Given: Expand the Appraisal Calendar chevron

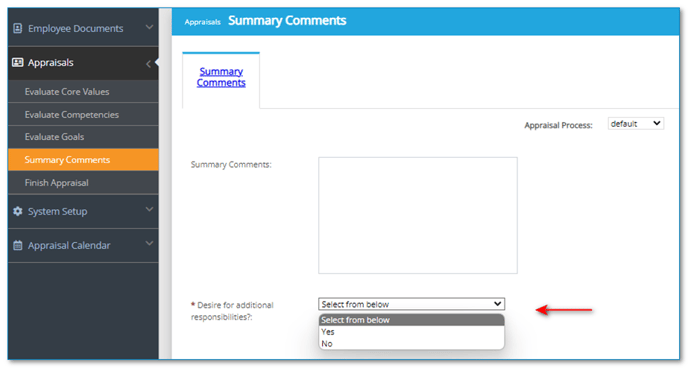Looking at the screenshot, I should 149,243.
